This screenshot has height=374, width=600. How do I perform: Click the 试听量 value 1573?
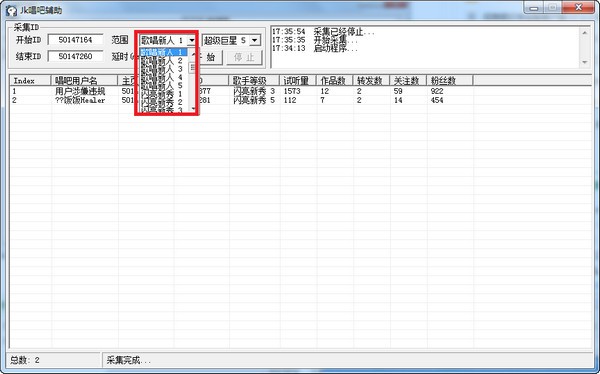[x=292, y=91]
